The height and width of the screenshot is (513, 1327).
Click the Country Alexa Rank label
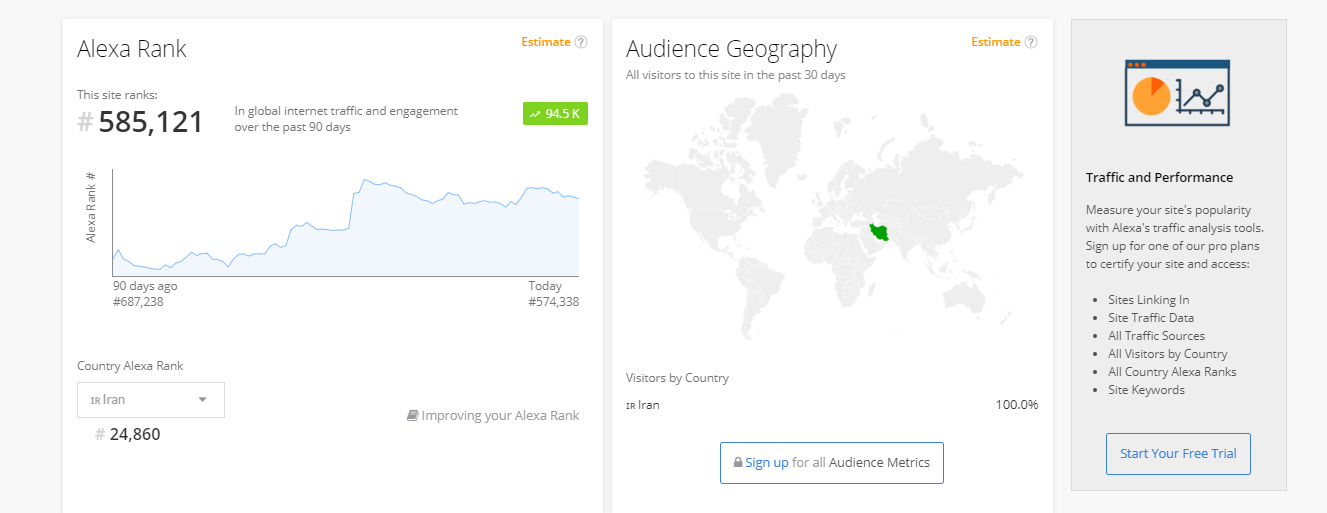[x=130, y=366]
